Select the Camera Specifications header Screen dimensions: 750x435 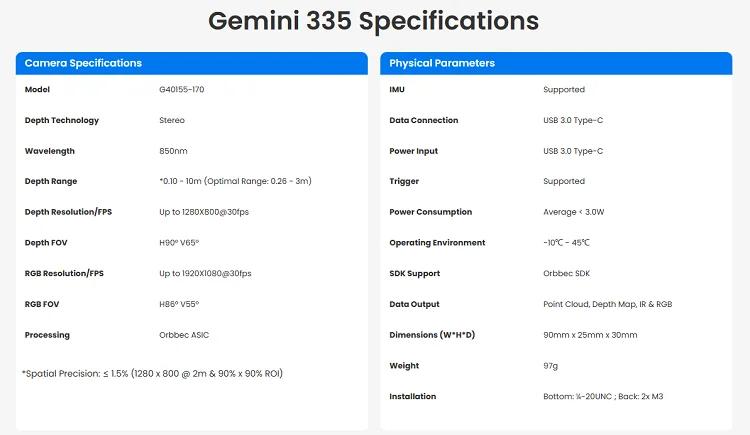click(83, 63)
